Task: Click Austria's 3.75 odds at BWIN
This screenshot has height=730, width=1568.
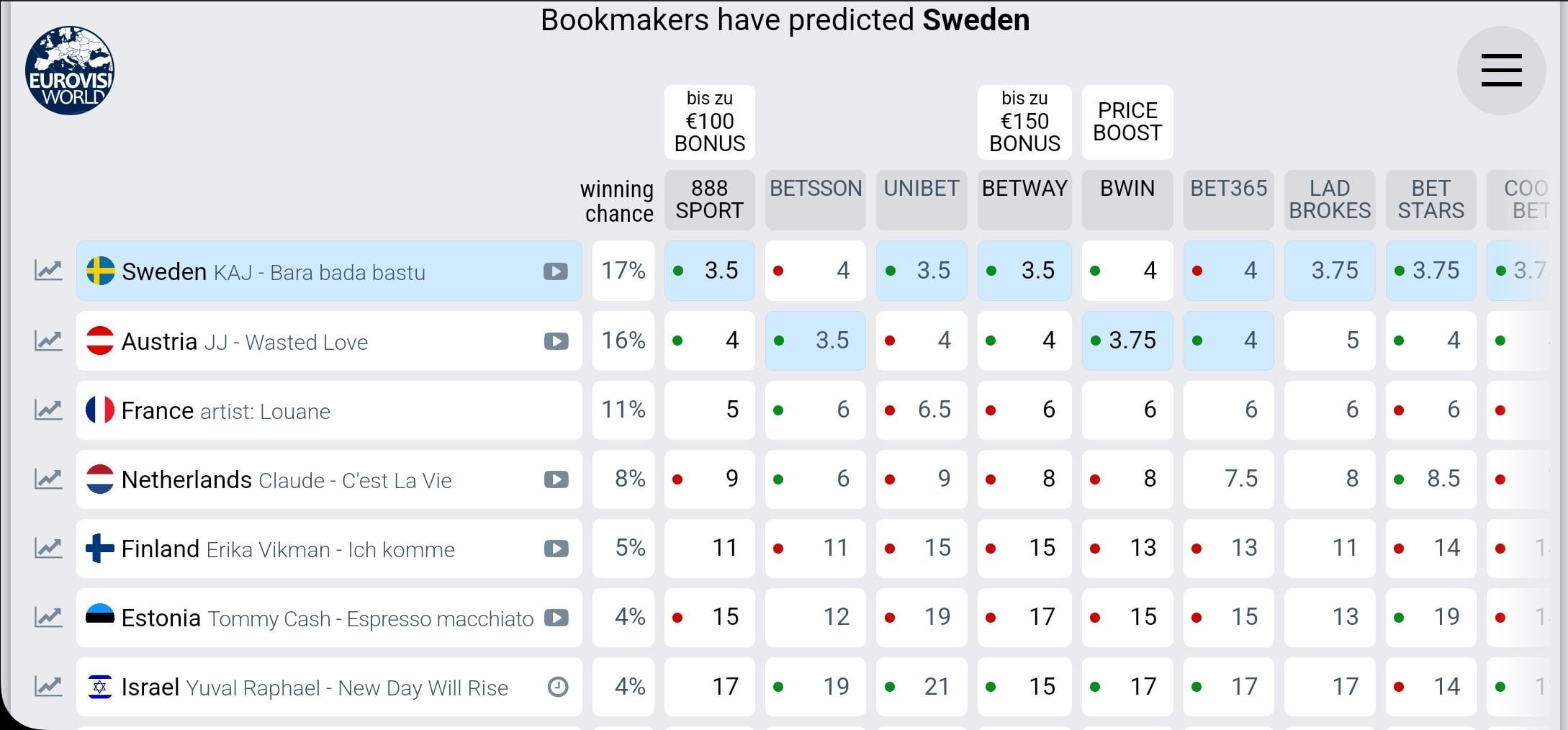Action: [x=1127, y=341]
